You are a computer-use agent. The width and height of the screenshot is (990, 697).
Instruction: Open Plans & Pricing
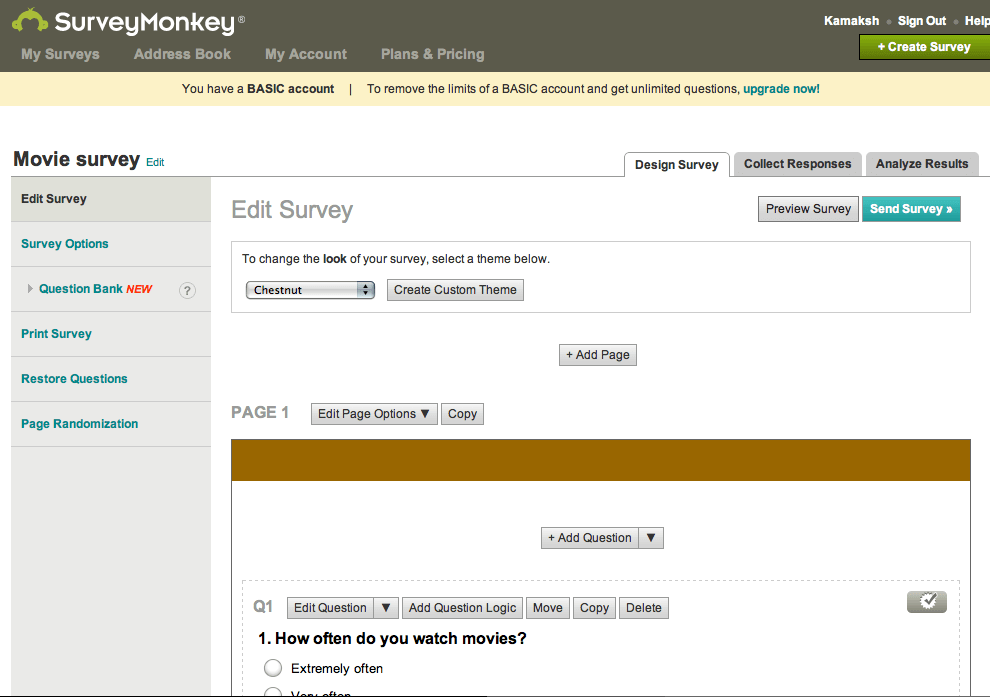point(432,54)
